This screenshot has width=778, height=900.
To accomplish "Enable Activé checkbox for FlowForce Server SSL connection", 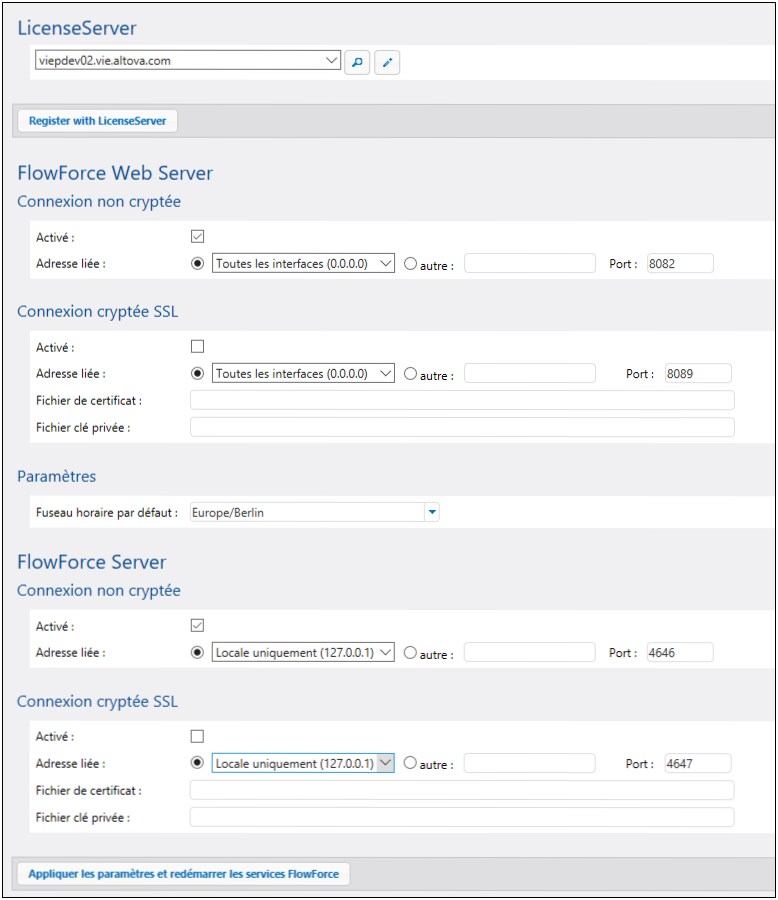I will coord(198,736).
